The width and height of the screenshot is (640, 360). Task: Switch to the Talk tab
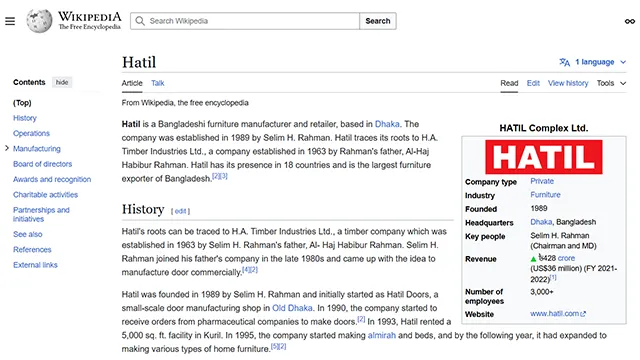(158, 83)
